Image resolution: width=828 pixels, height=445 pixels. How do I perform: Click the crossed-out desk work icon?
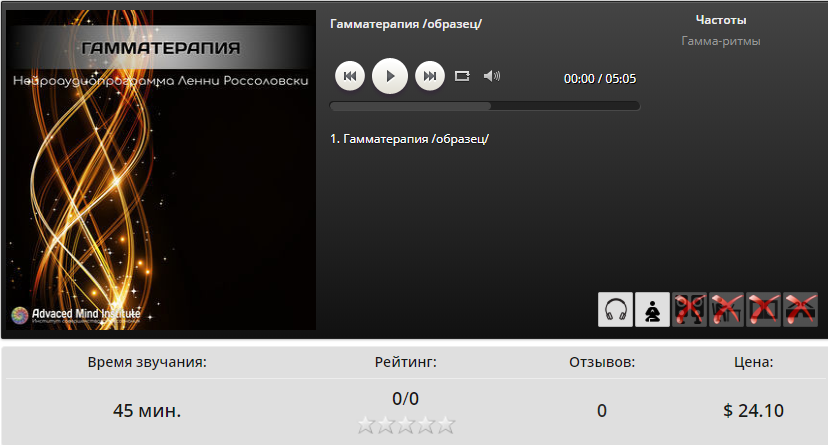coord(726,309)
